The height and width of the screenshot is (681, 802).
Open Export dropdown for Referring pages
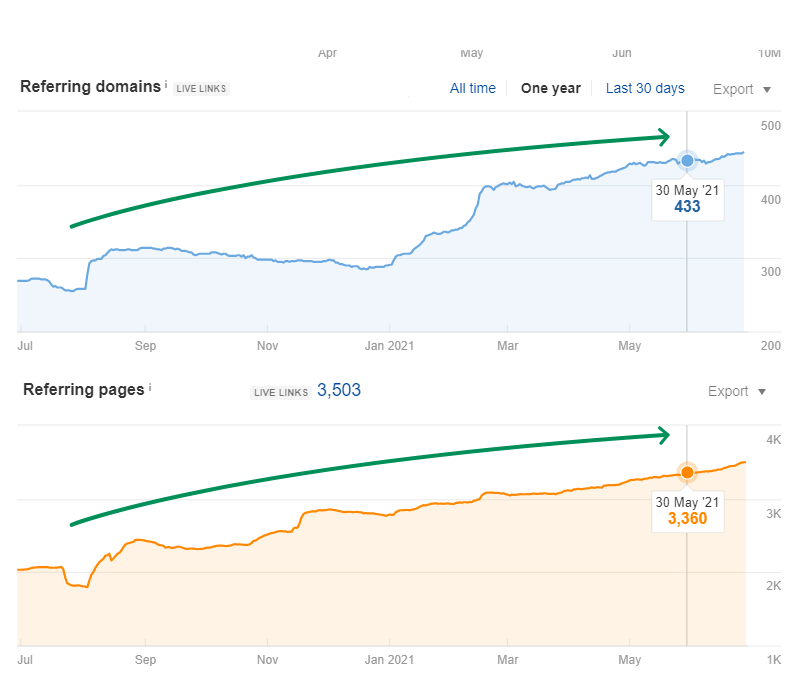point(736,391)
